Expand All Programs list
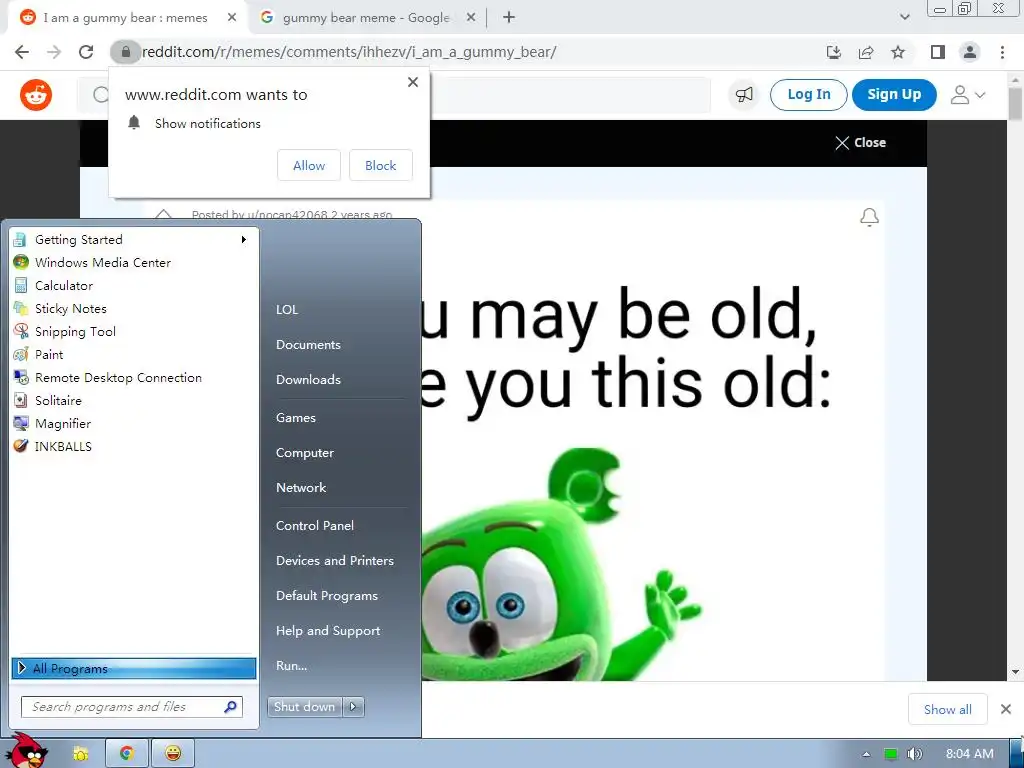Viewport: 1024px width, 768px height. pos(134,668)
